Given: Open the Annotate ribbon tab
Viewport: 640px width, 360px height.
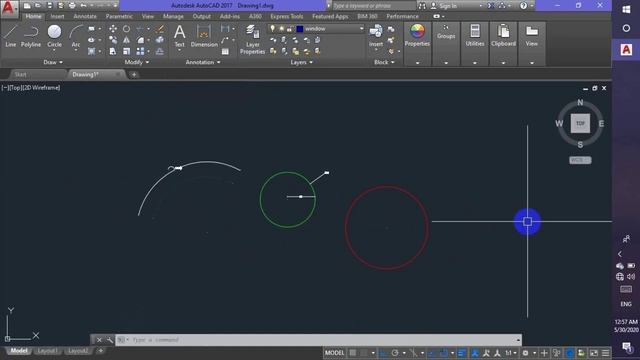Looking at the screenshot, I should [85, 16].
